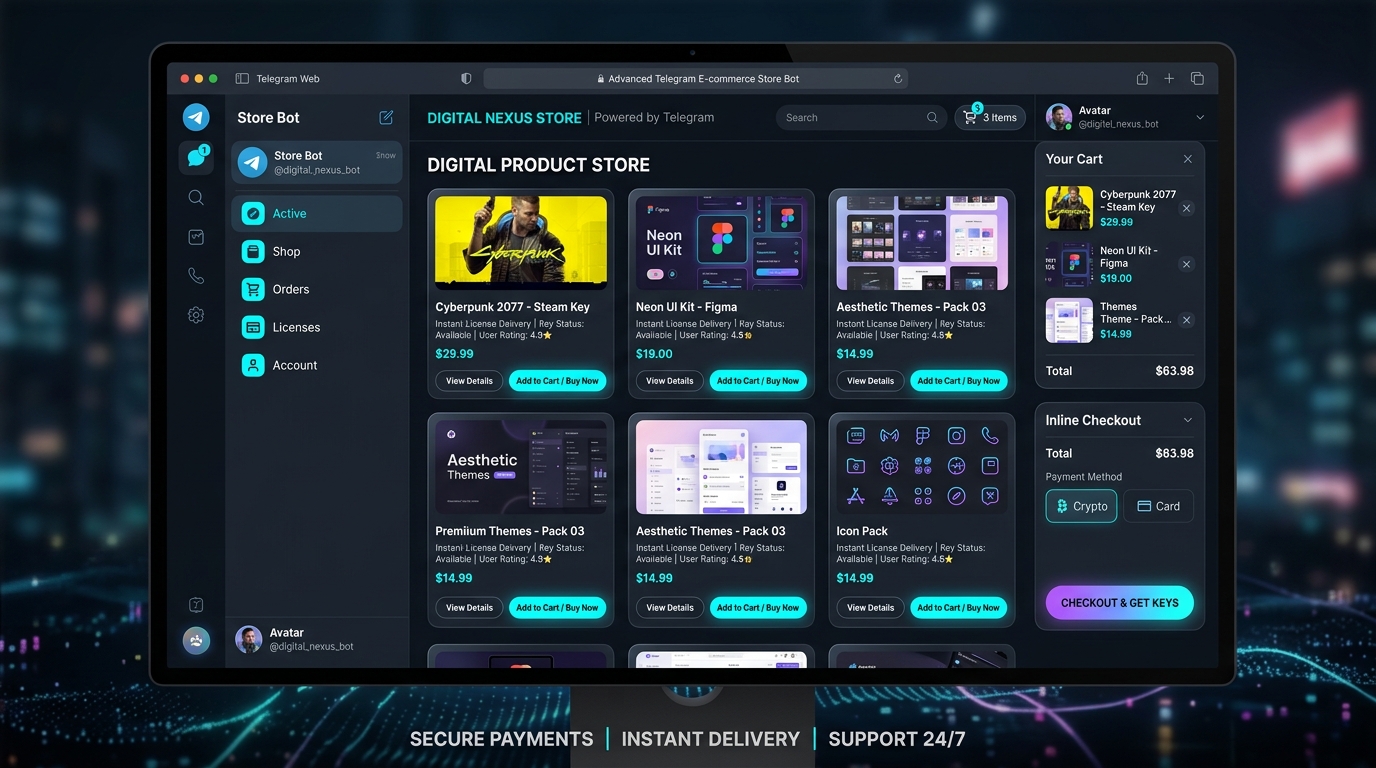1376x768 pixels.
Task: View Details for Premium Themes - Pack 03
Action: tap(469, 607)
